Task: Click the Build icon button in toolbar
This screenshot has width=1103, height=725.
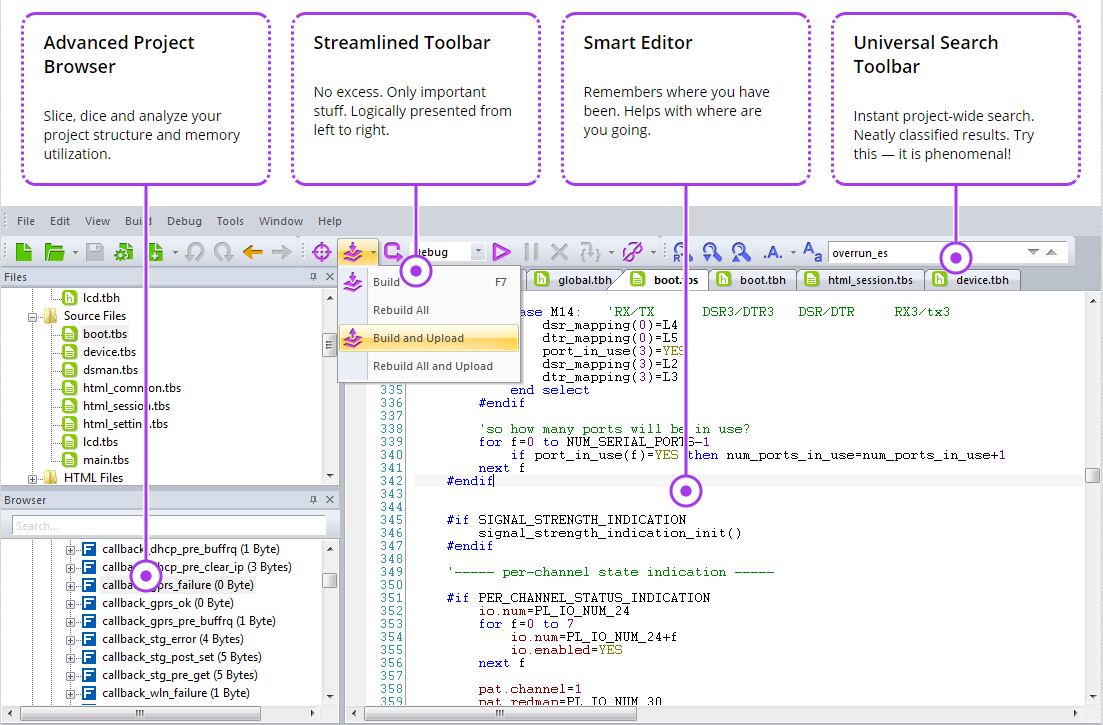Action: (x=352, y=252)
